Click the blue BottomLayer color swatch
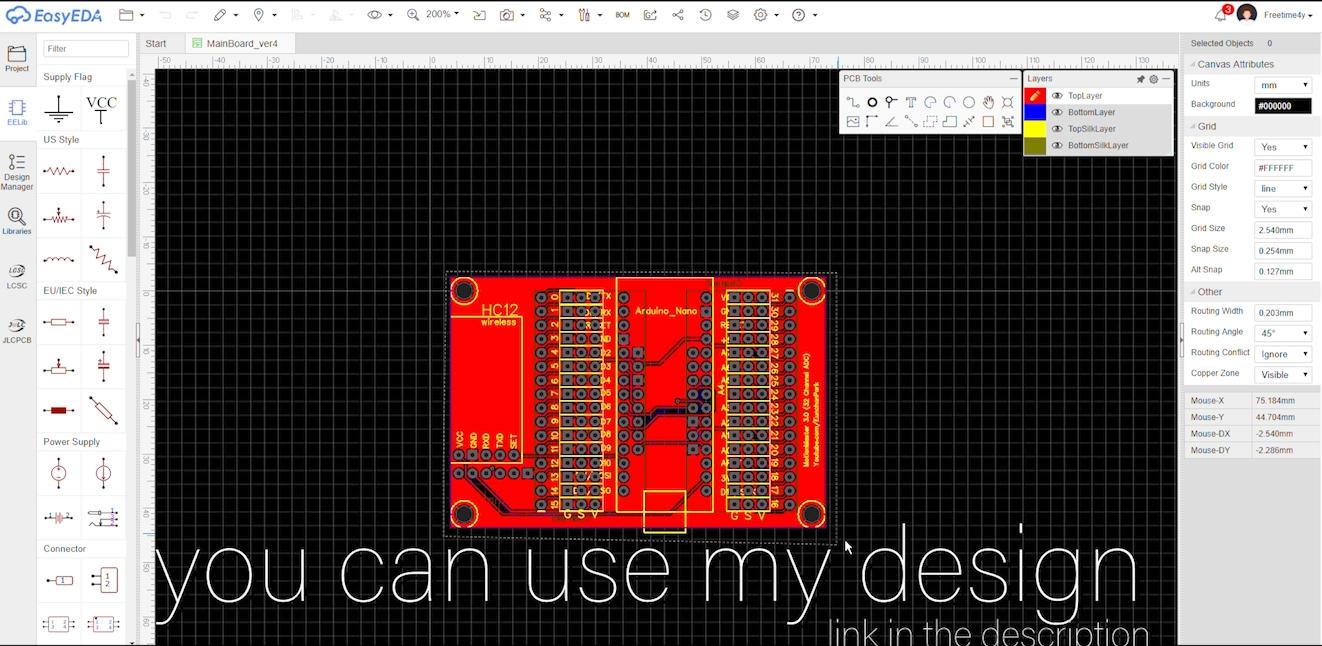 pyautogui.click(x=1035, y=112)
